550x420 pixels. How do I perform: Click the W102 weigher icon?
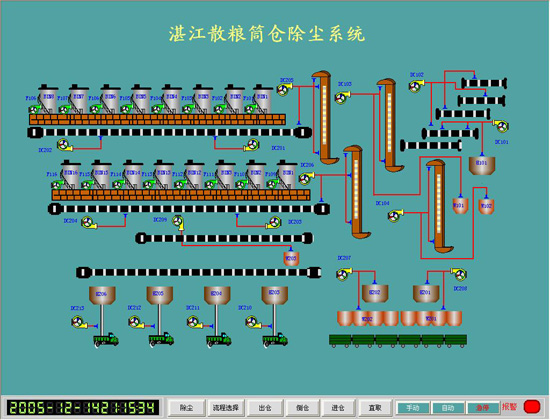click(x=486, y=207)
